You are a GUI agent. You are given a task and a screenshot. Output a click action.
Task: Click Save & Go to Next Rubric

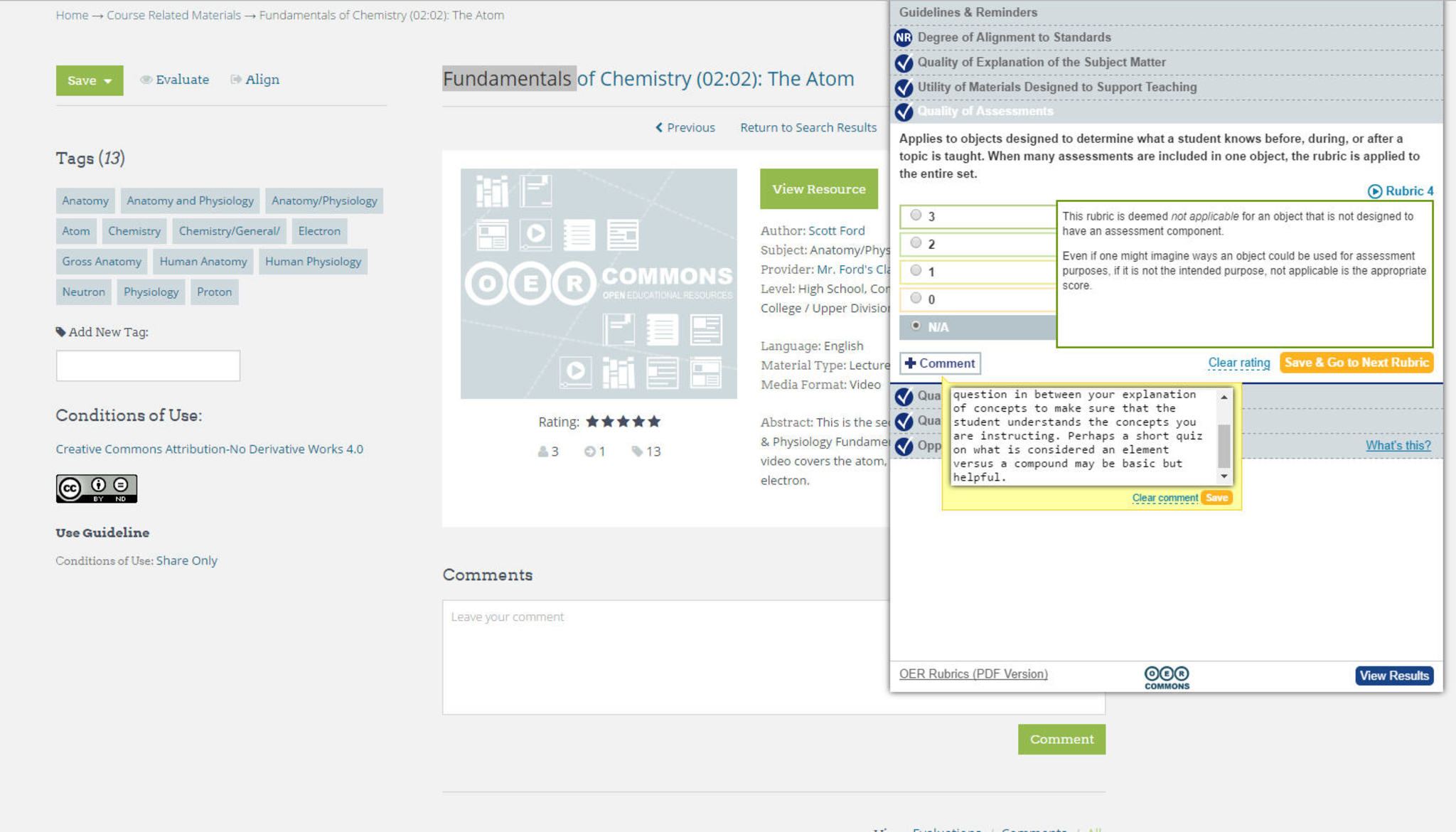coord(1356,363)
